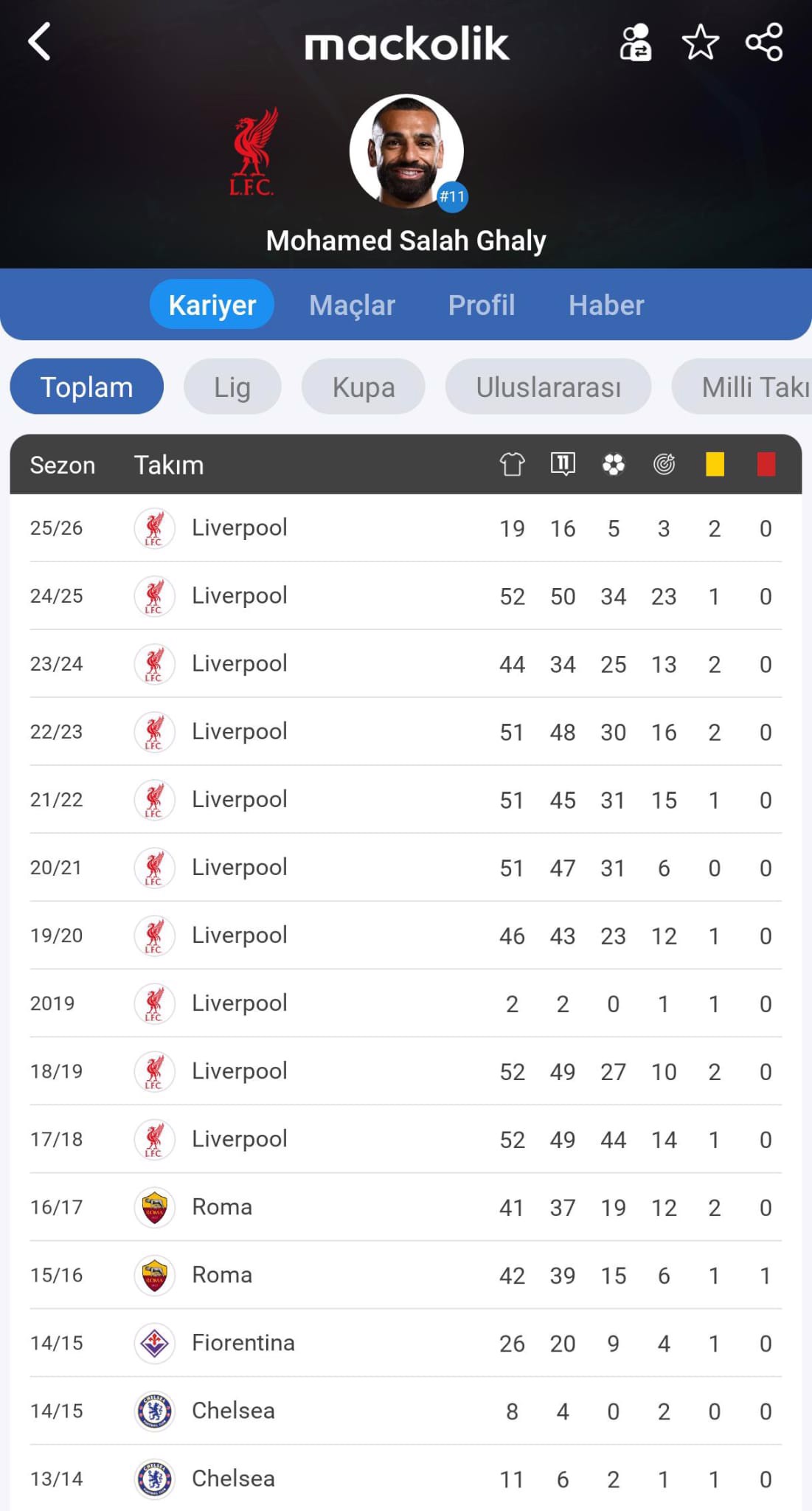This screenshot has width=812, height=1511.
Task: Switch to the Maçlar tab
Action: pyautogui.click(x=352, y=305)
